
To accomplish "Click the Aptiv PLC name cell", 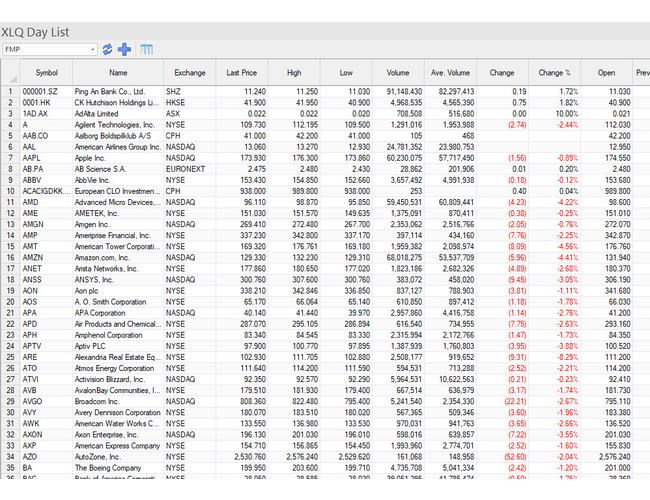I will point(118,346).
